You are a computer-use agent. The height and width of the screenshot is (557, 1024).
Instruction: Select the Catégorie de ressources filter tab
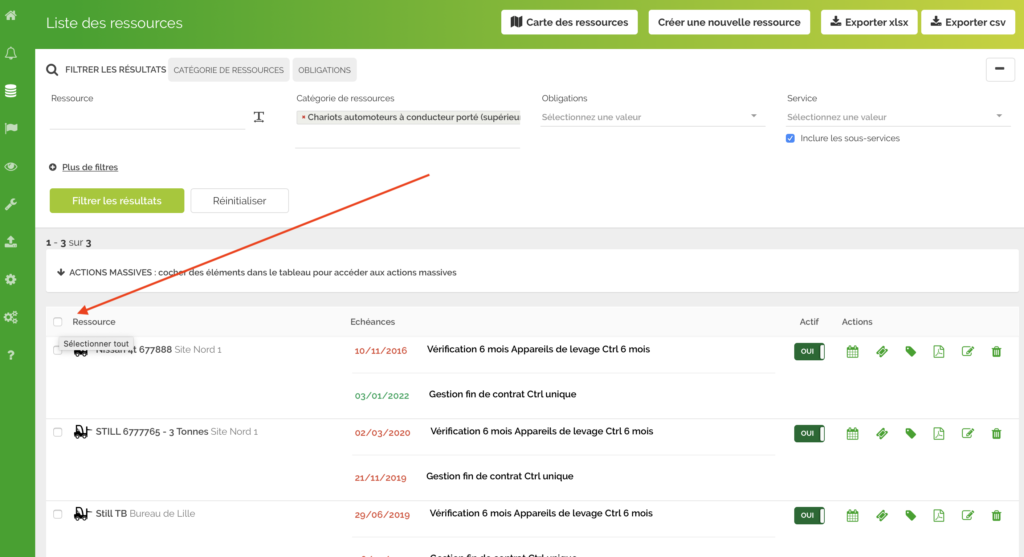(x=229, y=70)
